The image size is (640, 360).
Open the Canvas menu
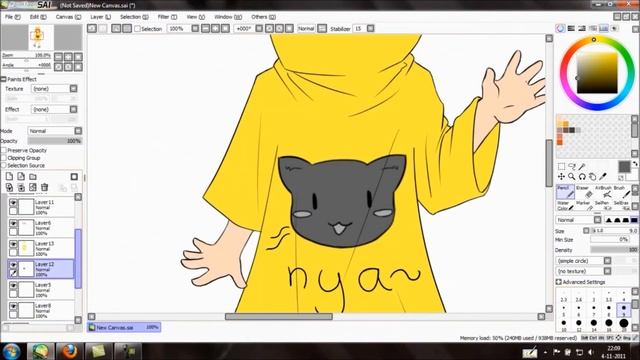[68, 17]
